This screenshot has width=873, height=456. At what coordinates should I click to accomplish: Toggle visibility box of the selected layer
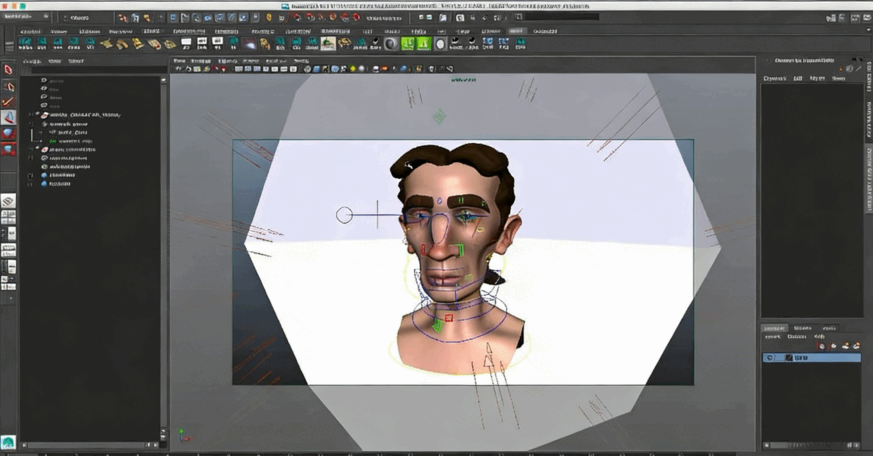click(x=769, y=358)
